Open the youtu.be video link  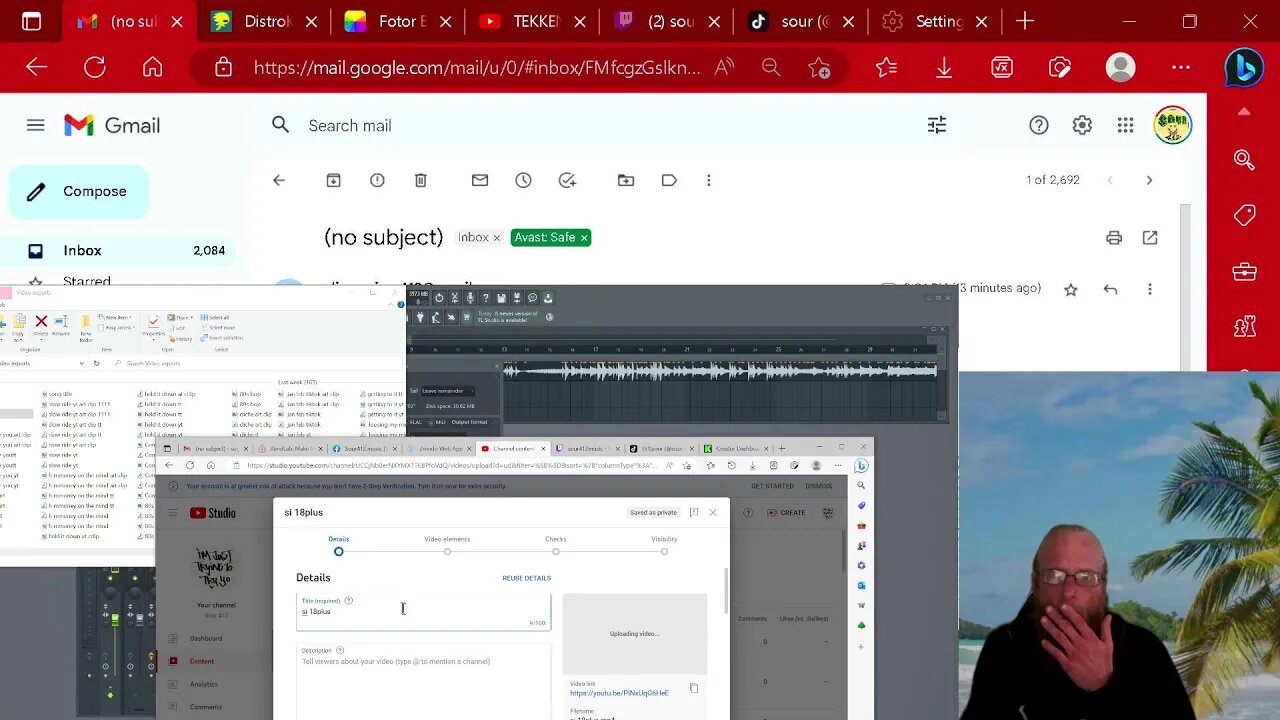coord(619,693)
